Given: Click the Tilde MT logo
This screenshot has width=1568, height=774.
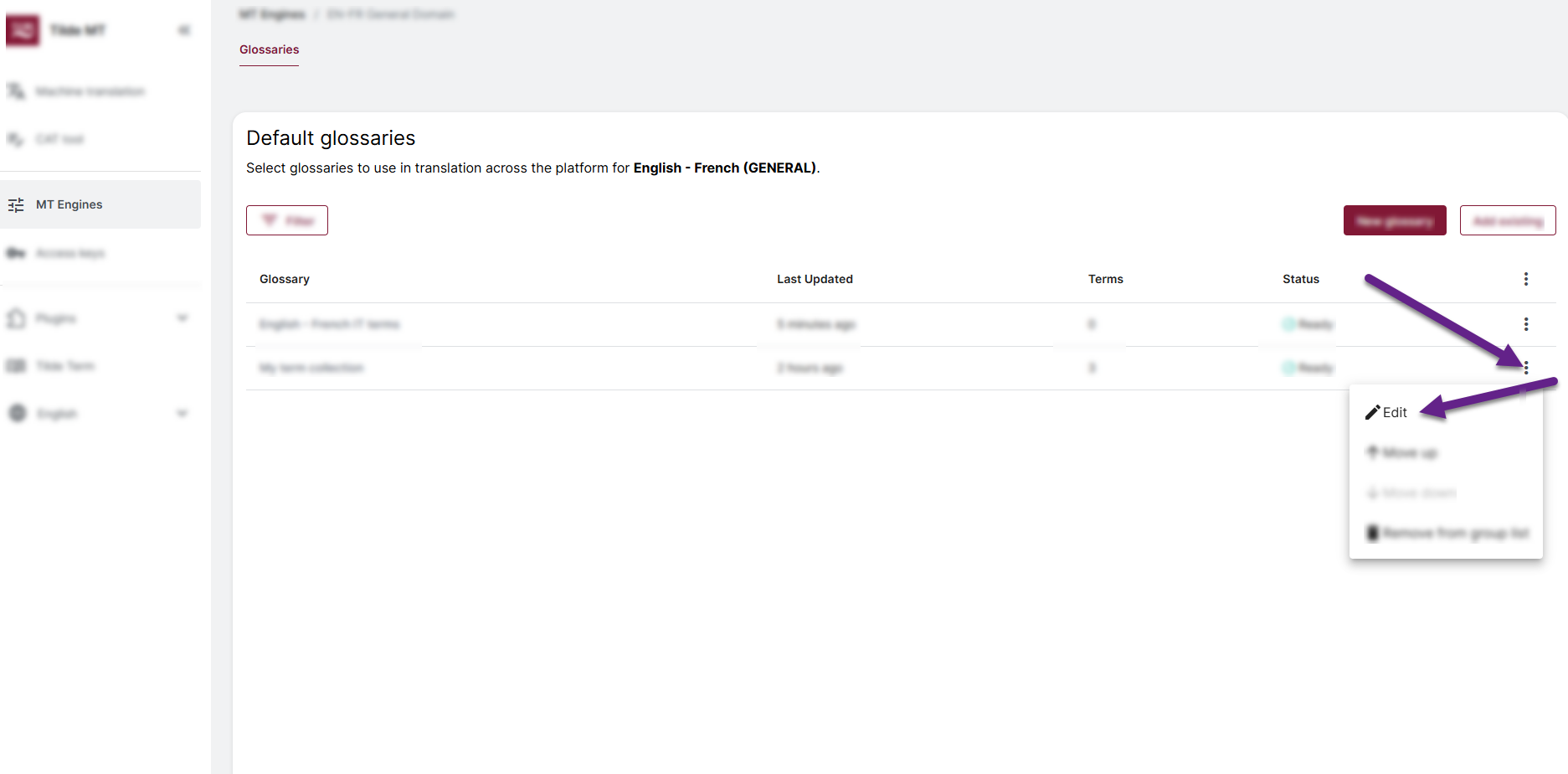Looking at the screenshot, I should click(x=24, y=29).
